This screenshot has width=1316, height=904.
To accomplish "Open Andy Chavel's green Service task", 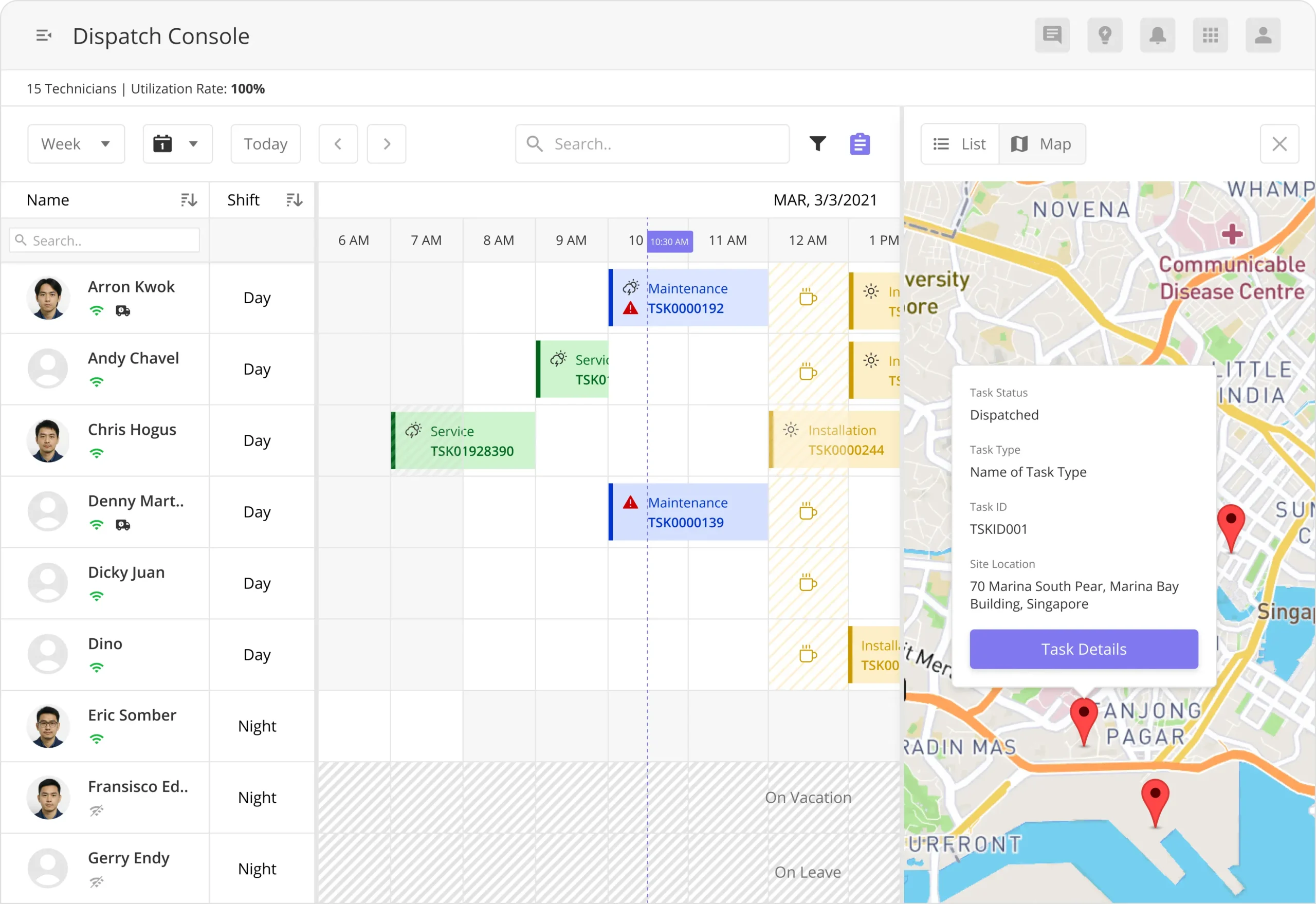I will pyautogui.click(x=572, y=370).
